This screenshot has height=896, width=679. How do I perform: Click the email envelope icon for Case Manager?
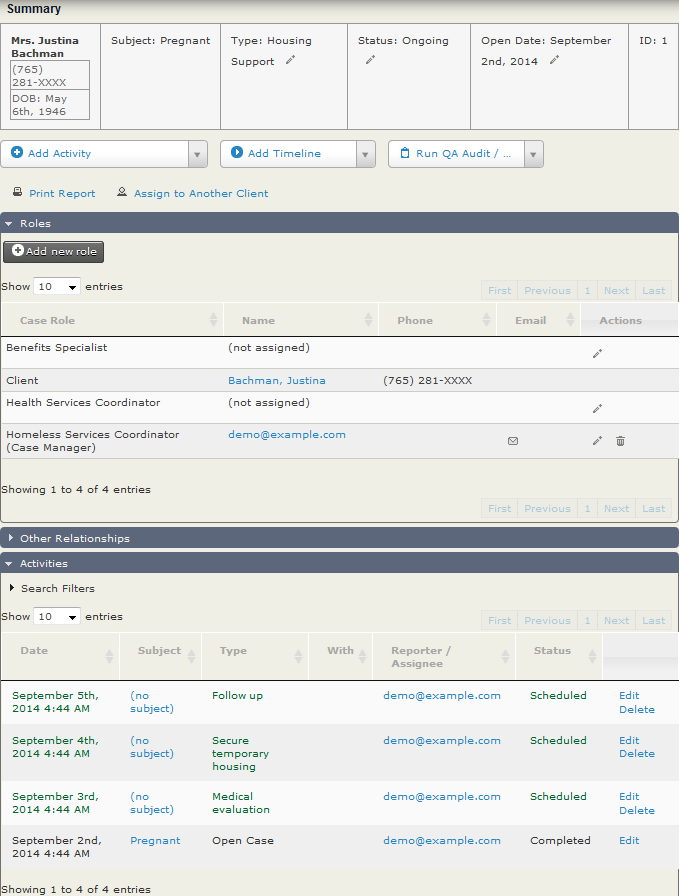[x=513, y=441]
